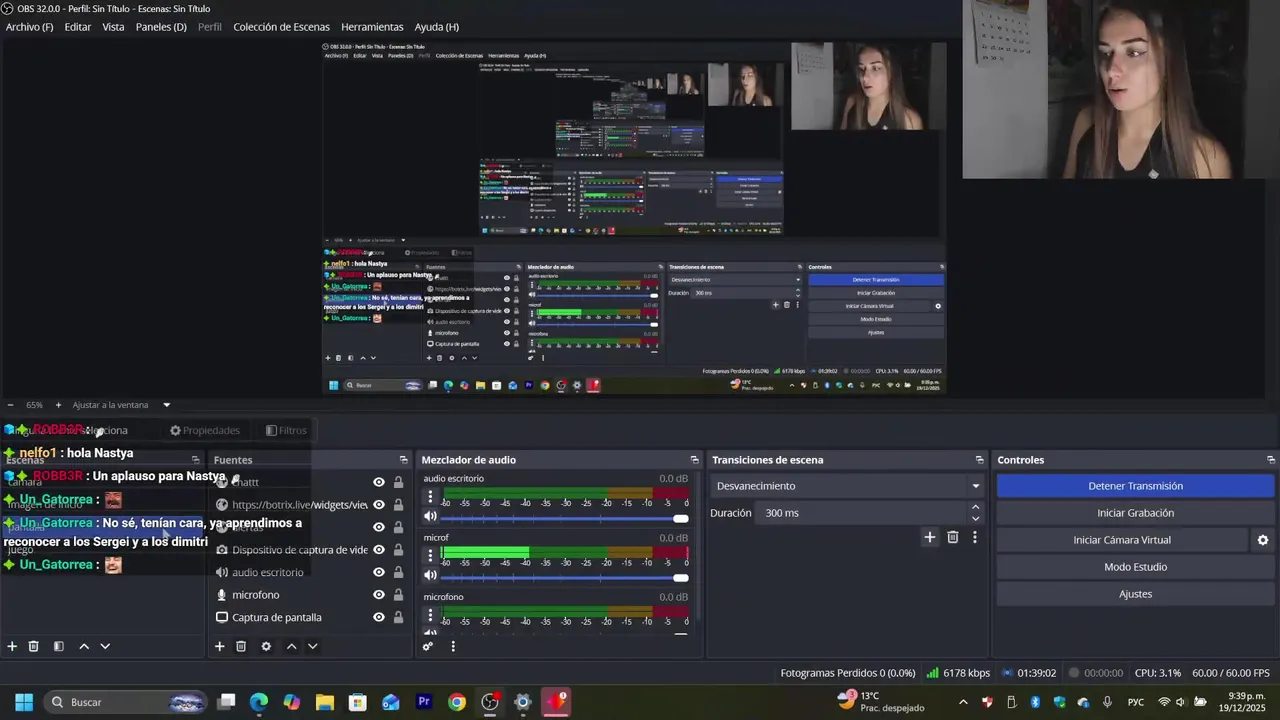This screenshot has width=1280, height=720.
Task: Open the Vista menu
Action: coord(113,27)
